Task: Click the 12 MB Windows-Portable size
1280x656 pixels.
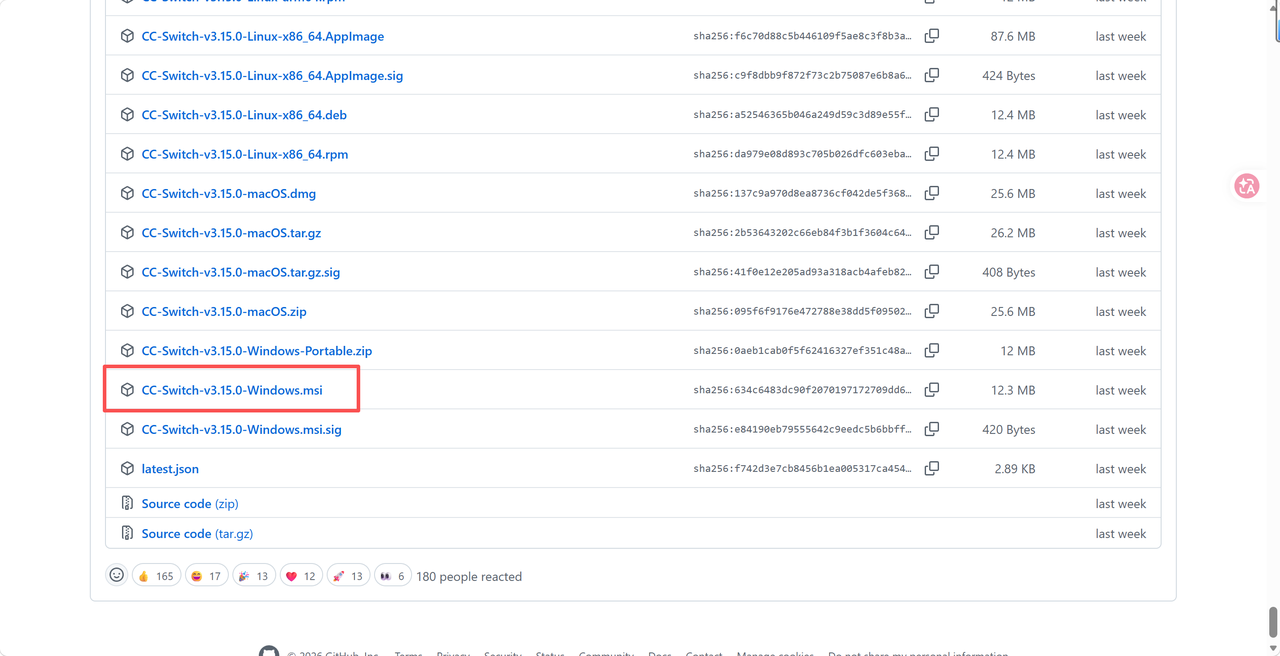Action: pos(1018,351)
